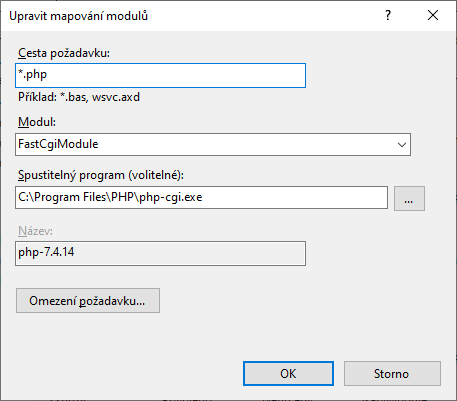Select the FastCgiModule combo box text
457x401 pixels.
[x=58, y=144]
